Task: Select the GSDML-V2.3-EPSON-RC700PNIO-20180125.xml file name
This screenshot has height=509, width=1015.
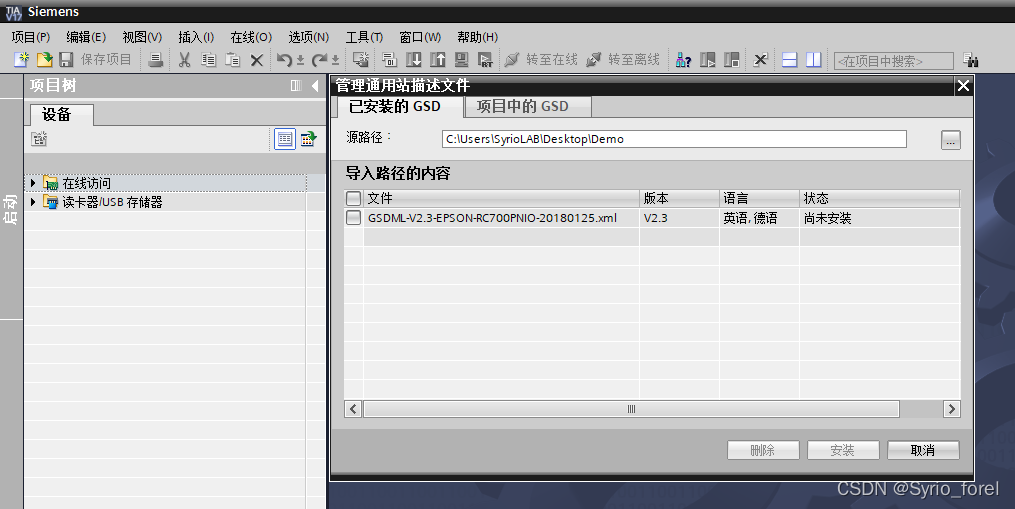Action: pyautogui.click(x=492, y=218)
